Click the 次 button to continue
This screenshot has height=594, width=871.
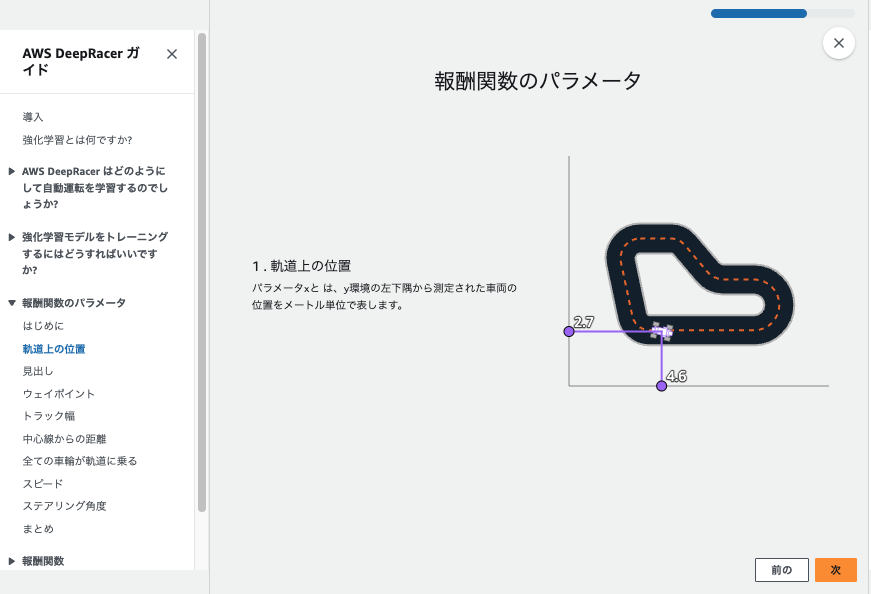point(835,569)
